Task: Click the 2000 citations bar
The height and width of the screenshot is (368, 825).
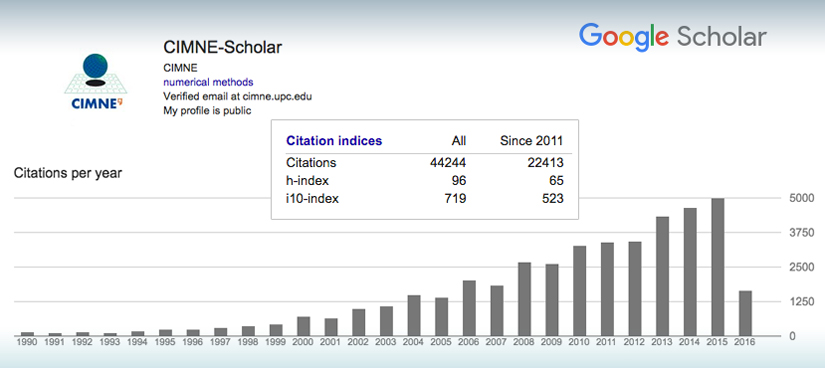Action: point(304,326)
